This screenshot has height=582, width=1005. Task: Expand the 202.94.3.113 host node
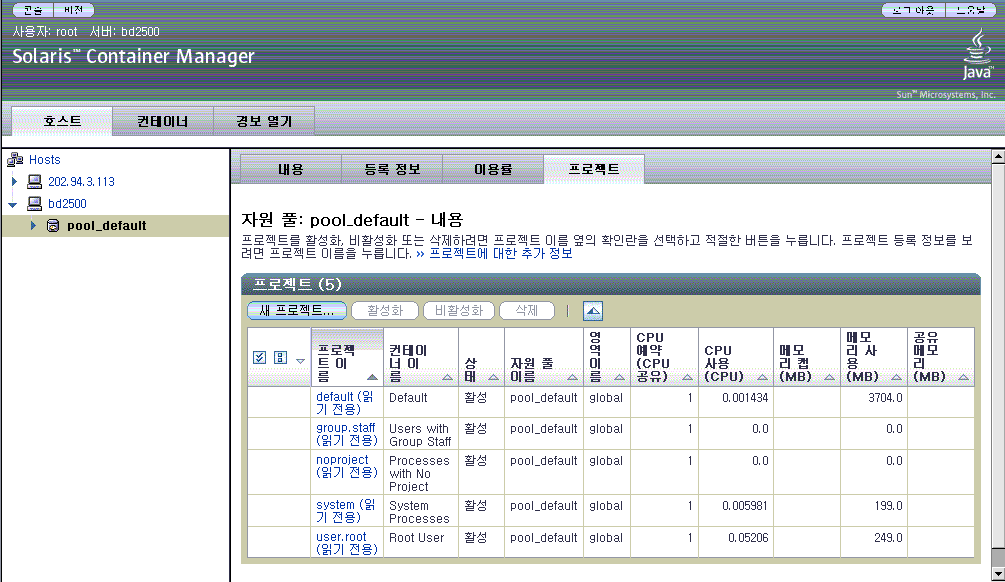(14, 181)
